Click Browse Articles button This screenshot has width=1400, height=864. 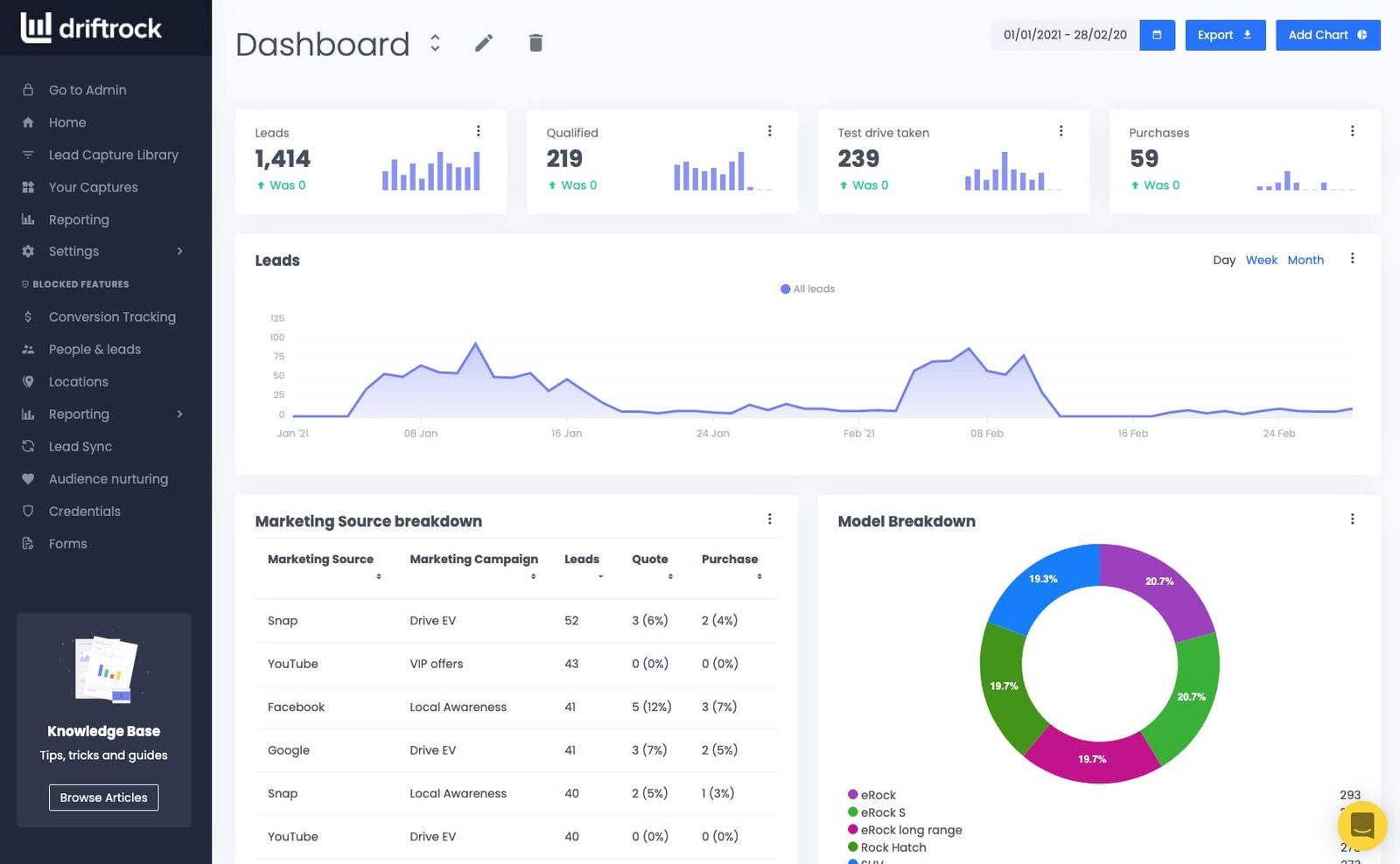pyautogui.click(x=103, y=798)
